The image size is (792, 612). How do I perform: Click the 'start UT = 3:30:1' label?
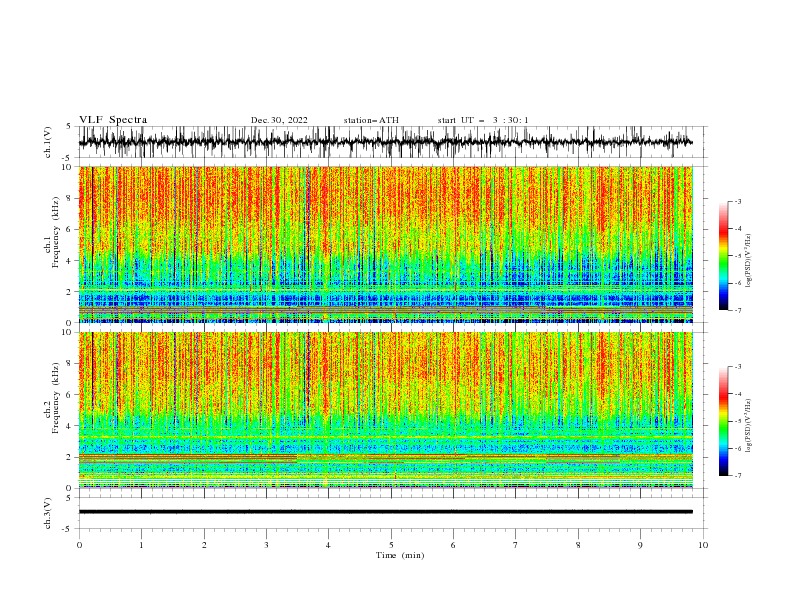483,120
